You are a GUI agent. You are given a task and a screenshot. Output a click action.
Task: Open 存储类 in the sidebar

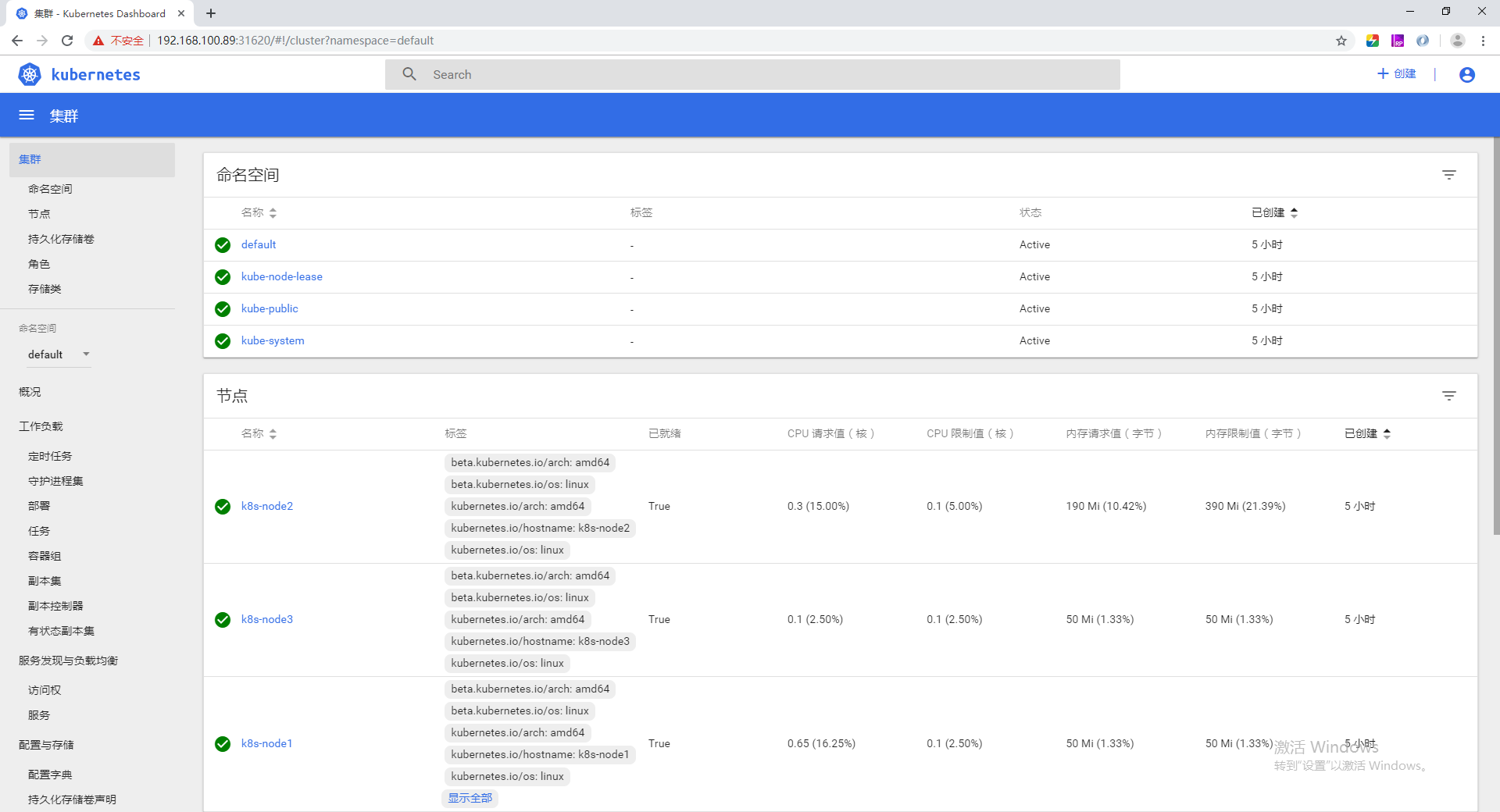click(45, 289)
